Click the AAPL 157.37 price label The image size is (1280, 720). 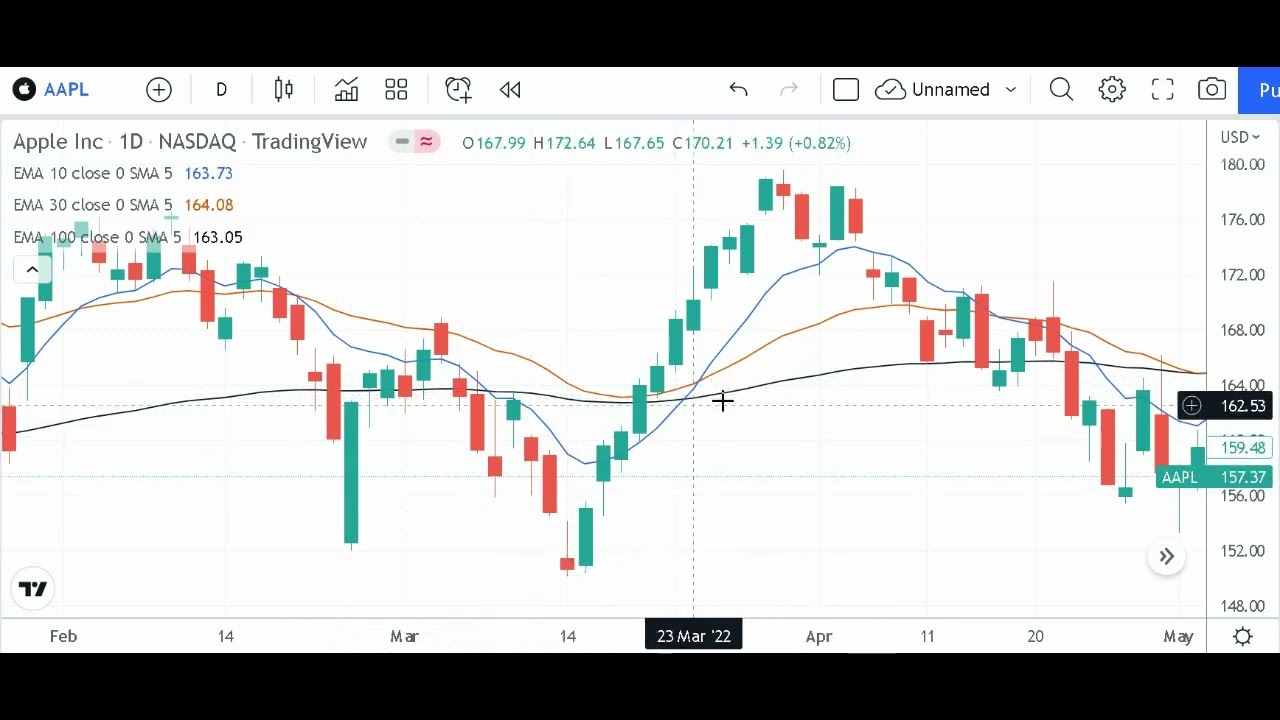[x=1212, y=478]
